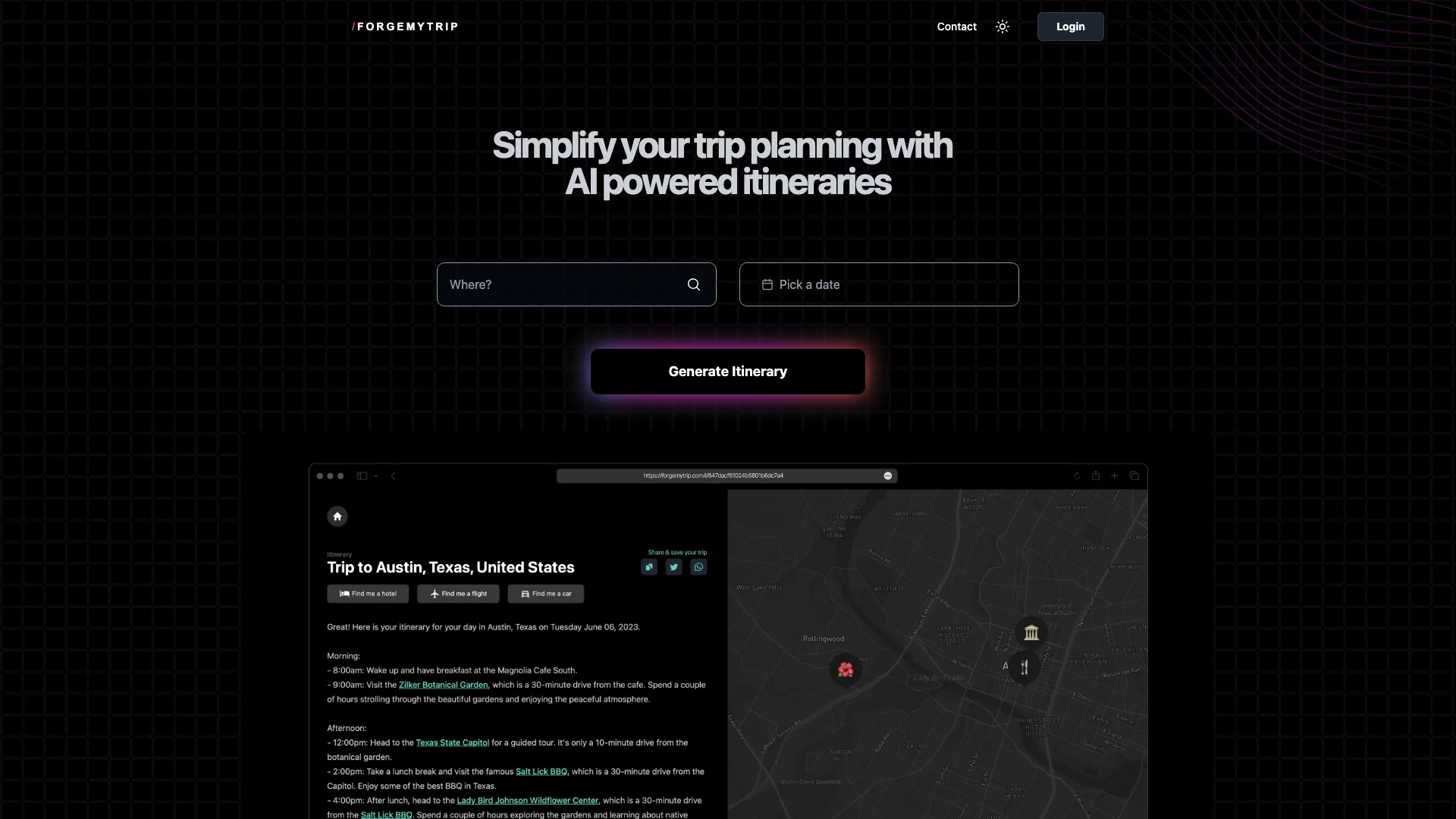
Task: Click the home/house icon in itinerary preview
Action: click(337, 515)
